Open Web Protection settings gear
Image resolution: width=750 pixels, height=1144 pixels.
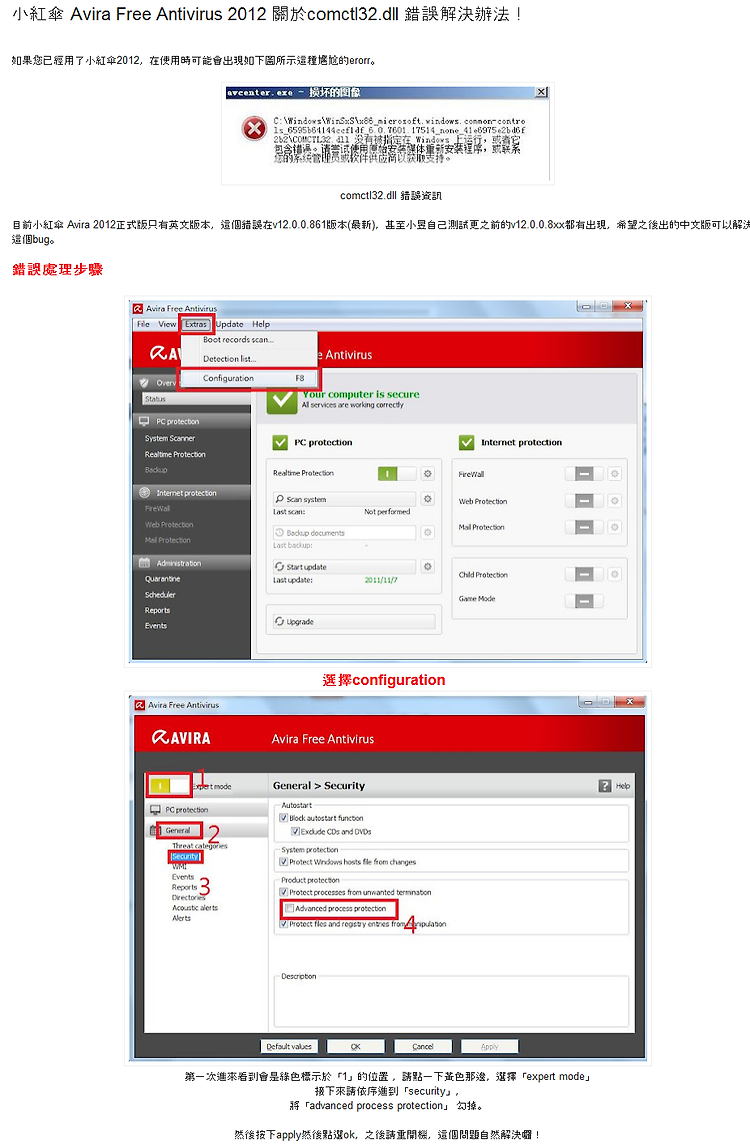(615, 500)
